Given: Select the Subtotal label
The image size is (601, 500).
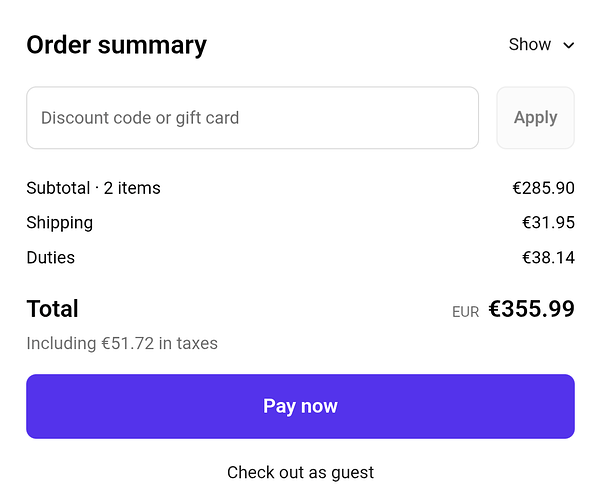Looking at the screenshot, I should (x=58, y=188).
